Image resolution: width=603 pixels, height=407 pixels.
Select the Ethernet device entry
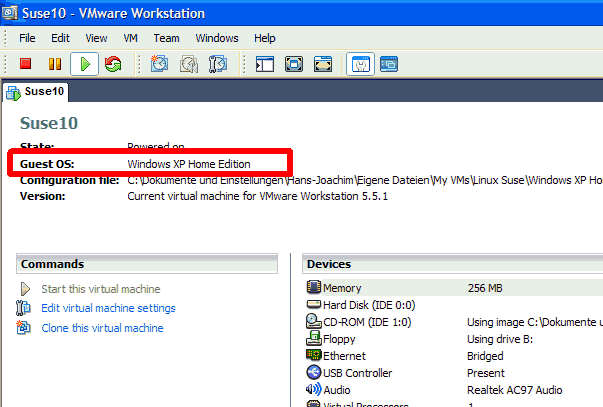pyautogui.click(x=344, y=356)
